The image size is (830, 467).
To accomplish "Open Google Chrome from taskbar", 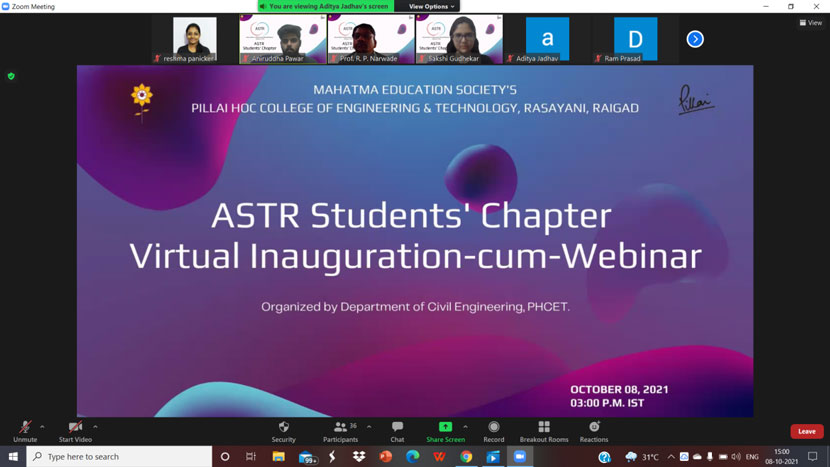I will coord(466,456).
